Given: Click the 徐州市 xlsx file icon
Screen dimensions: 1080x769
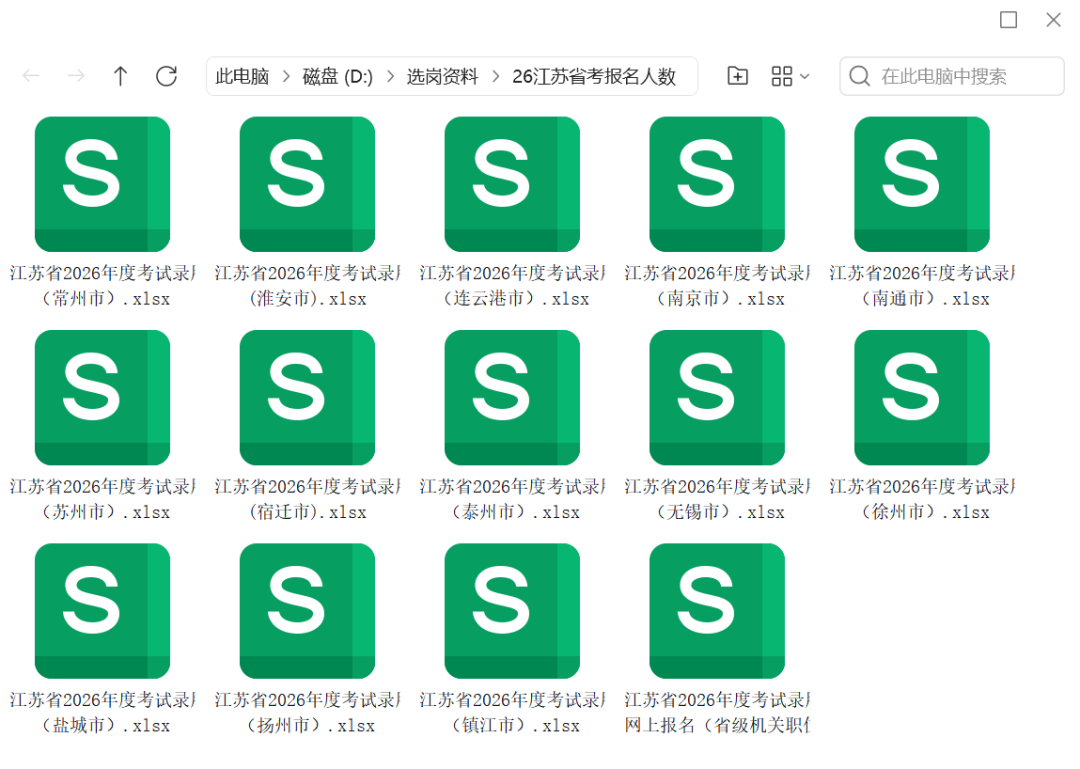Looking at the screenshot, I should tap(921, 398).
